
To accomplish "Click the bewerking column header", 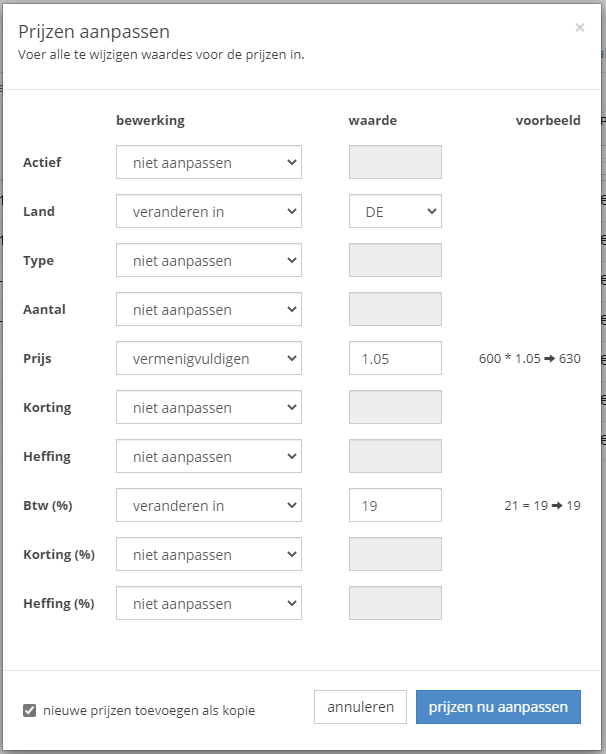I will point(151,120).
